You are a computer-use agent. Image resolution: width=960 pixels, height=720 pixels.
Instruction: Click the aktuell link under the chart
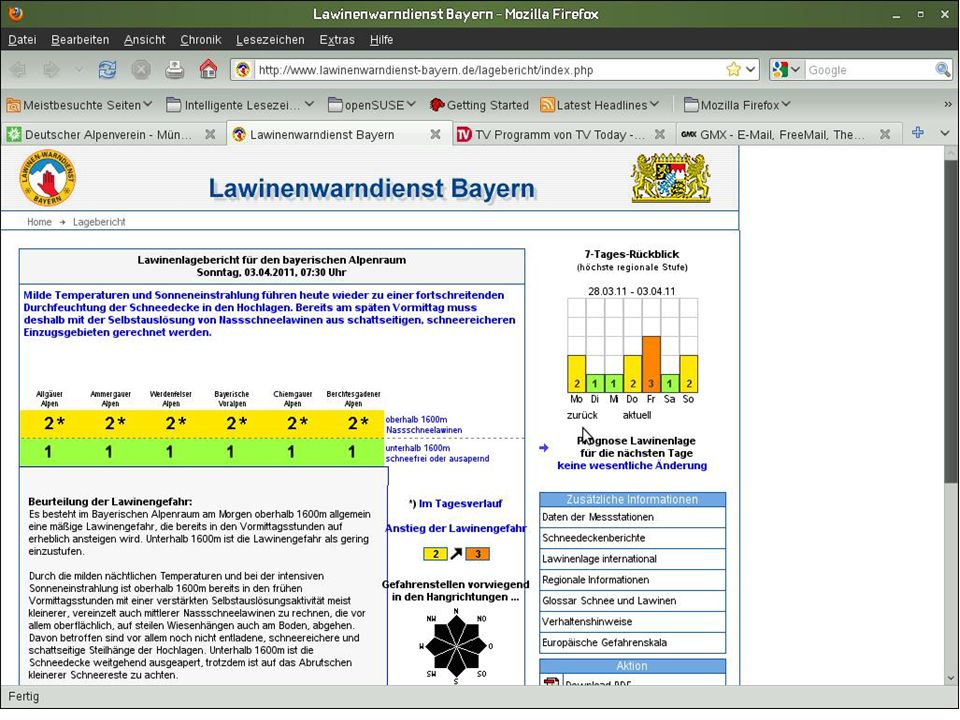point(637,415)
